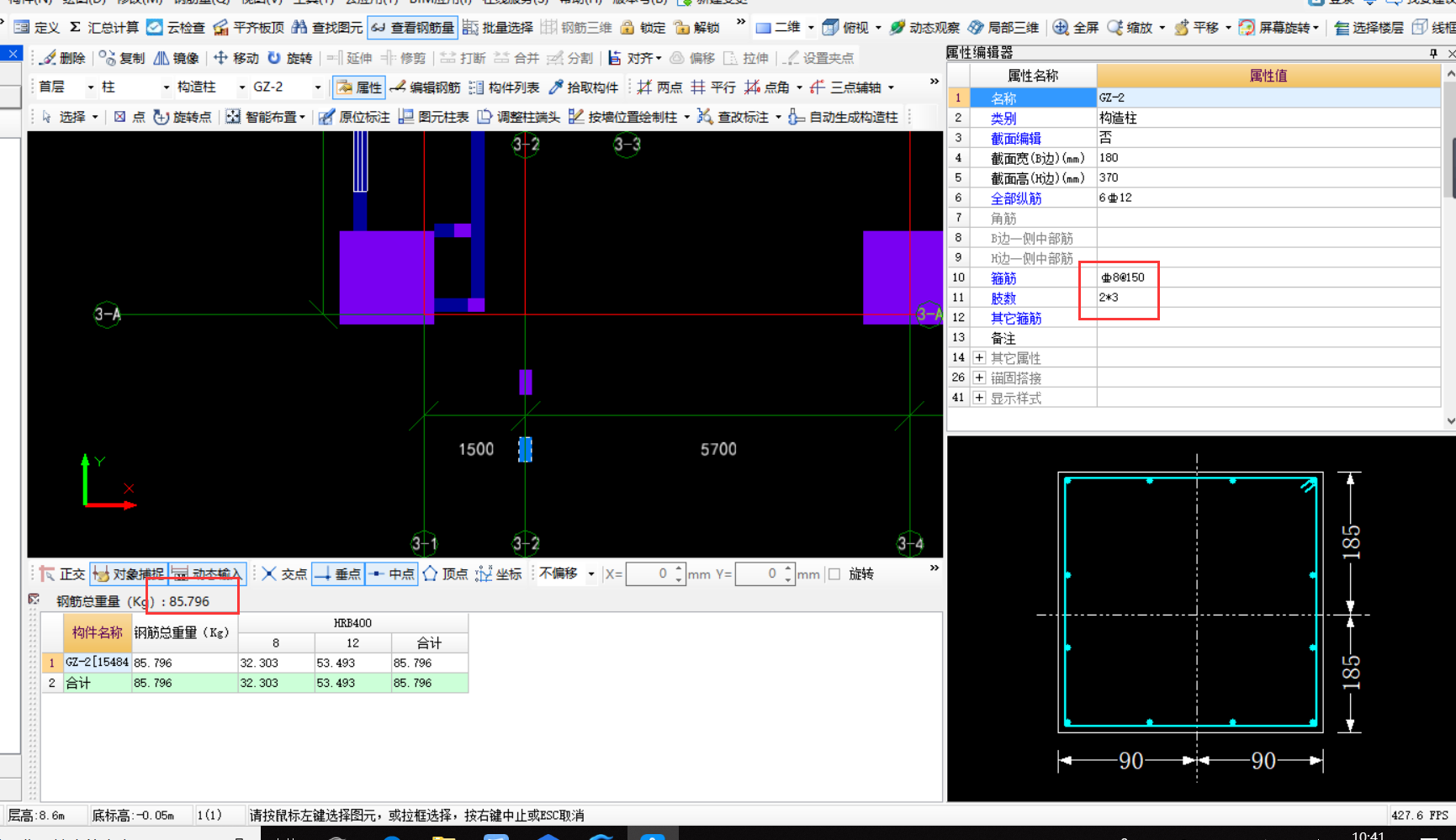Toggle 正交 orthogonal mode
The image size is (1456, 840).
[x=61, y=573]
